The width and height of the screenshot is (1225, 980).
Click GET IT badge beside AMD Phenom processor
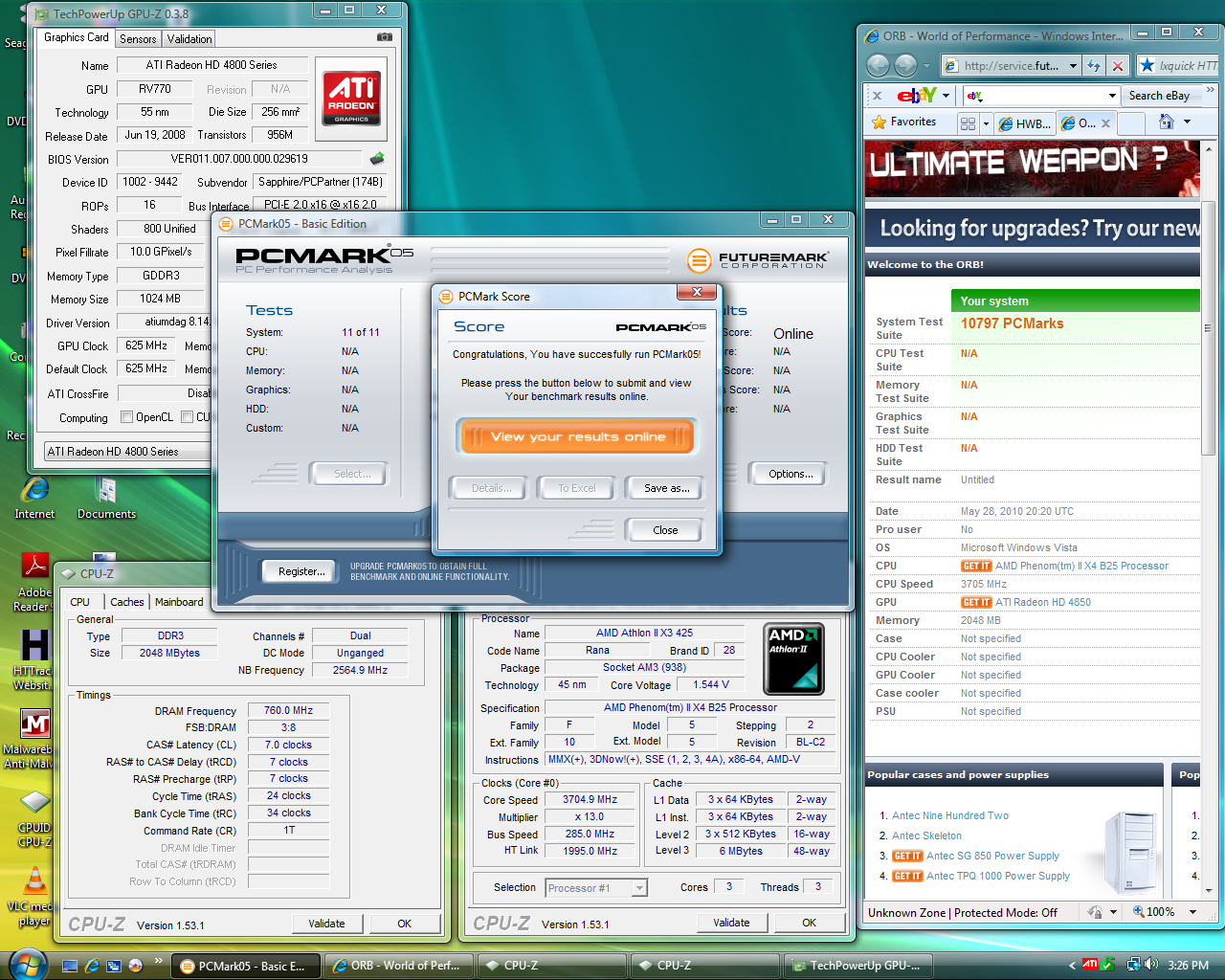coord(976,566)
